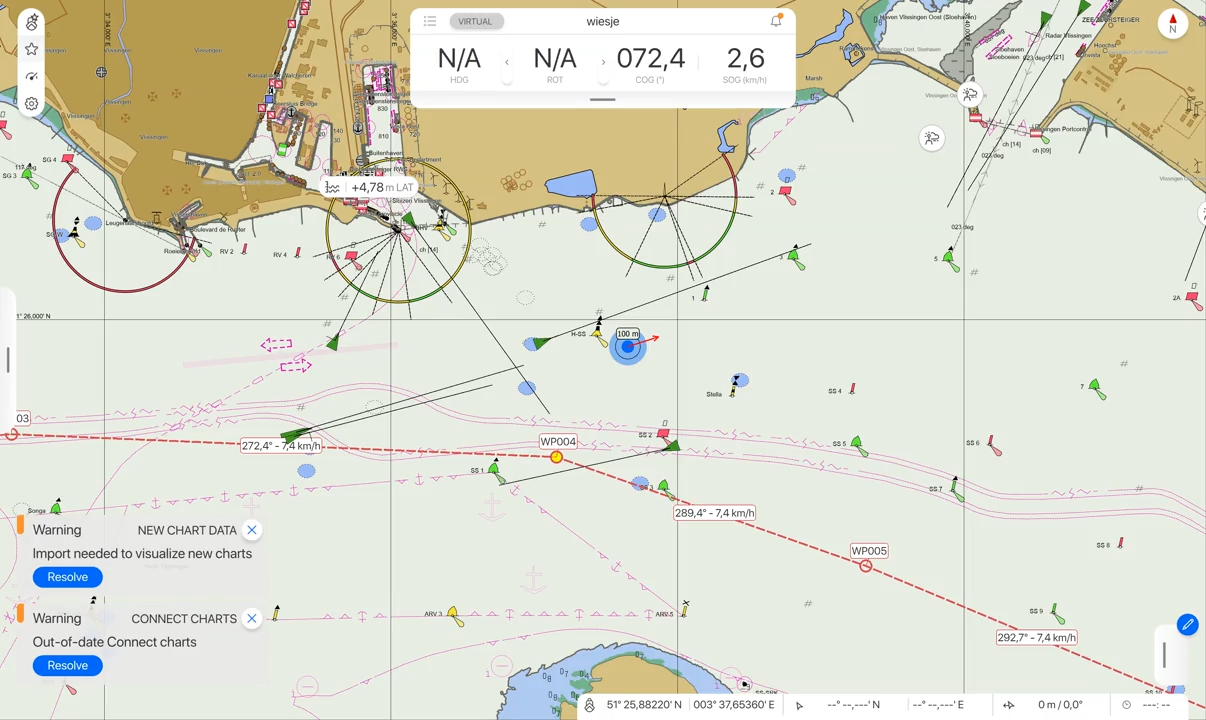Viewport: 1206px width, 720px height.
Task: Open the speedometer instruments tool
Action: [32, 76]
